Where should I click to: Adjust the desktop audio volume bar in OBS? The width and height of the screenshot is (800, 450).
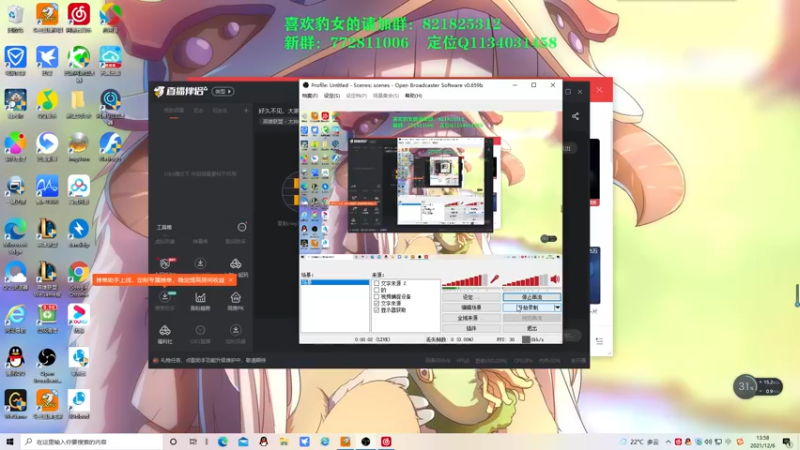pyautogui.click(x=524, y=280)
